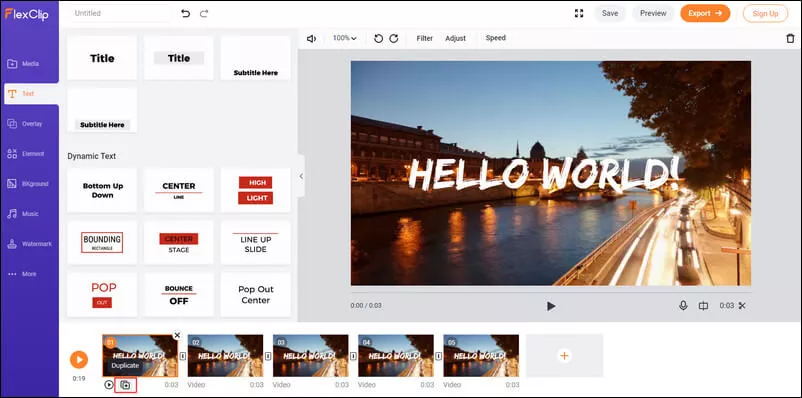802x398 pixels.
Task: Undo the last action
Action: (x=186, y=14)
